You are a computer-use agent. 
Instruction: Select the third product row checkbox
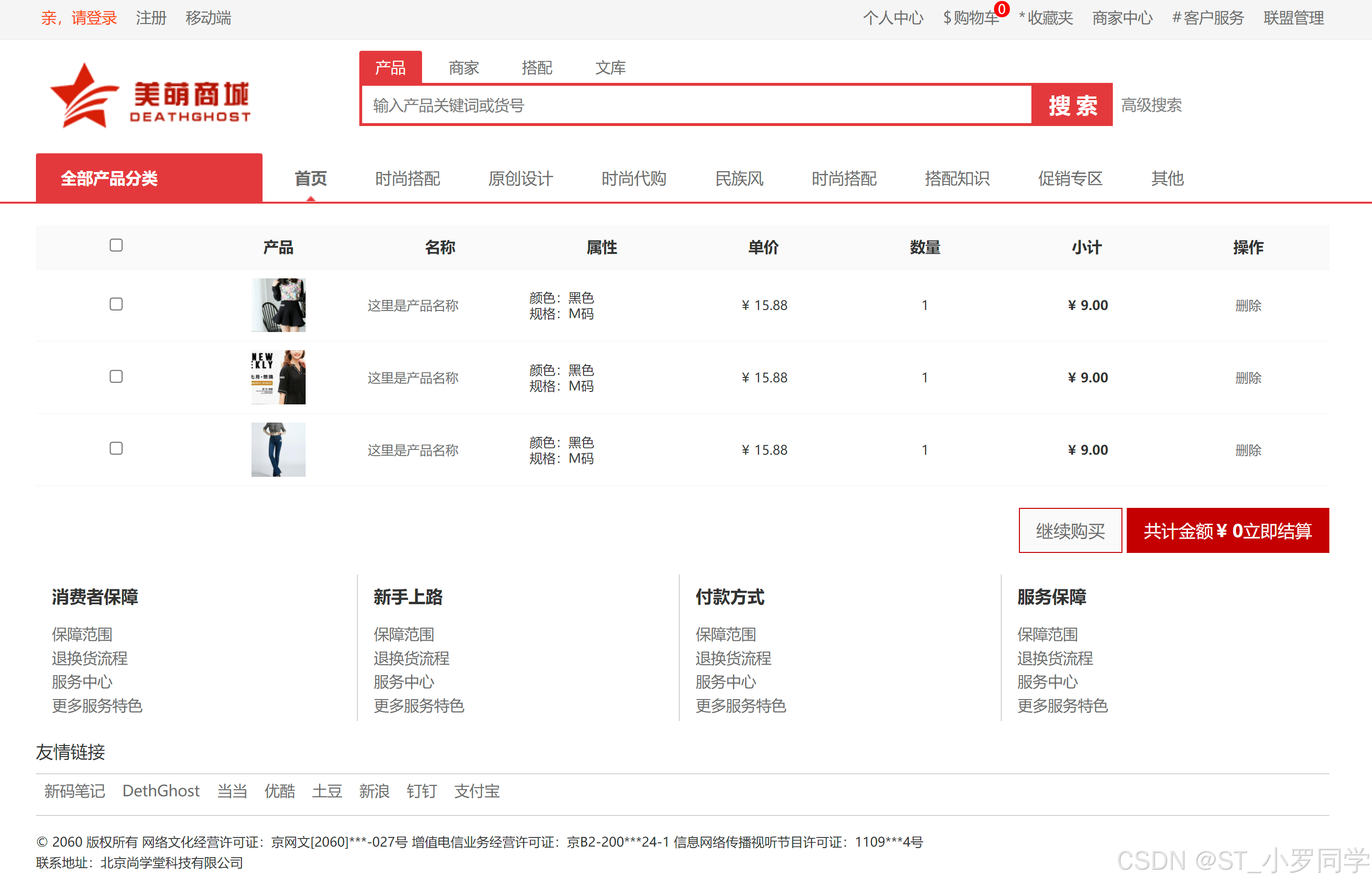(x=116, y=448)
